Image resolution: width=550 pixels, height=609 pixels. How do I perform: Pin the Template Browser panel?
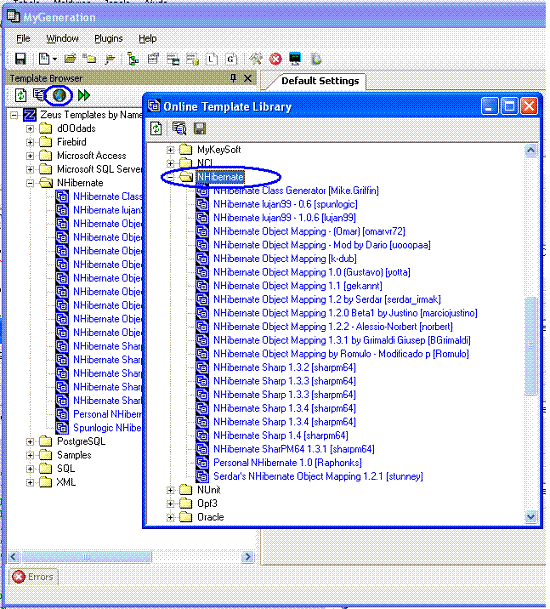pos(233,78)
